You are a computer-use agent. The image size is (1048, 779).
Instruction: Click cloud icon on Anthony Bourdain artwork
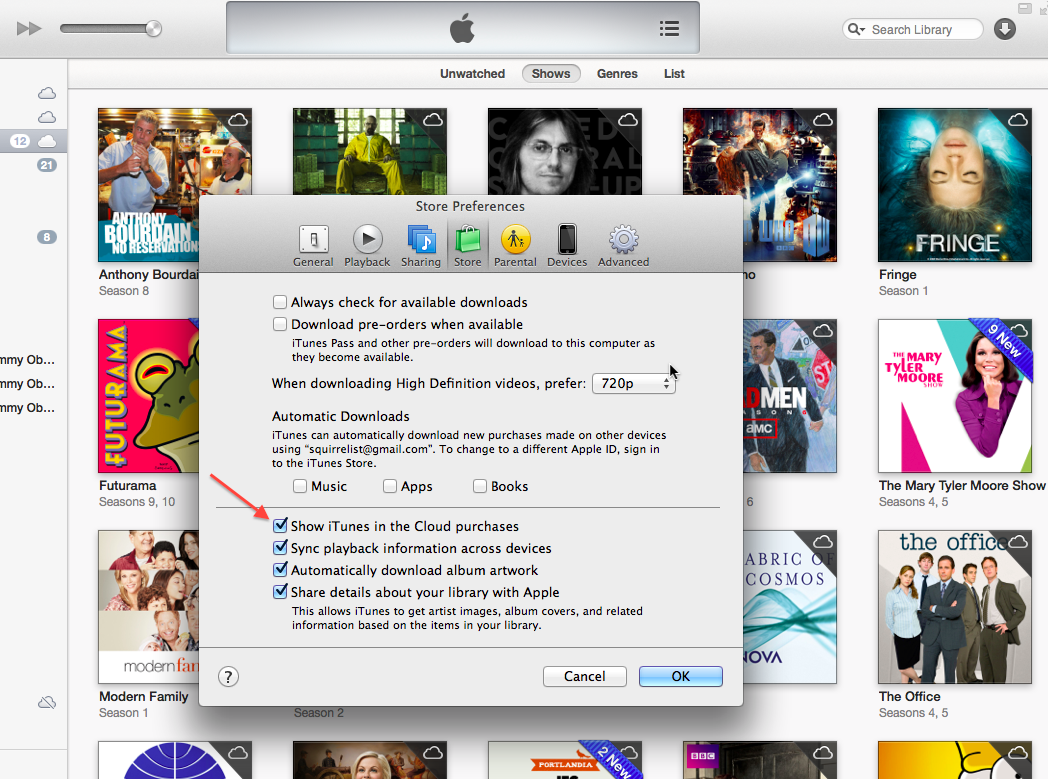pos(238,120)
